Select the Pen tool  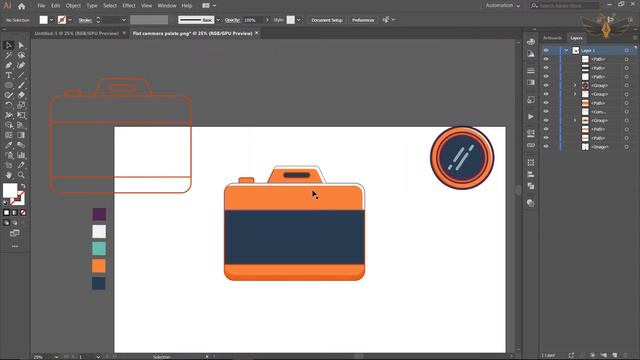click(9, 65)
